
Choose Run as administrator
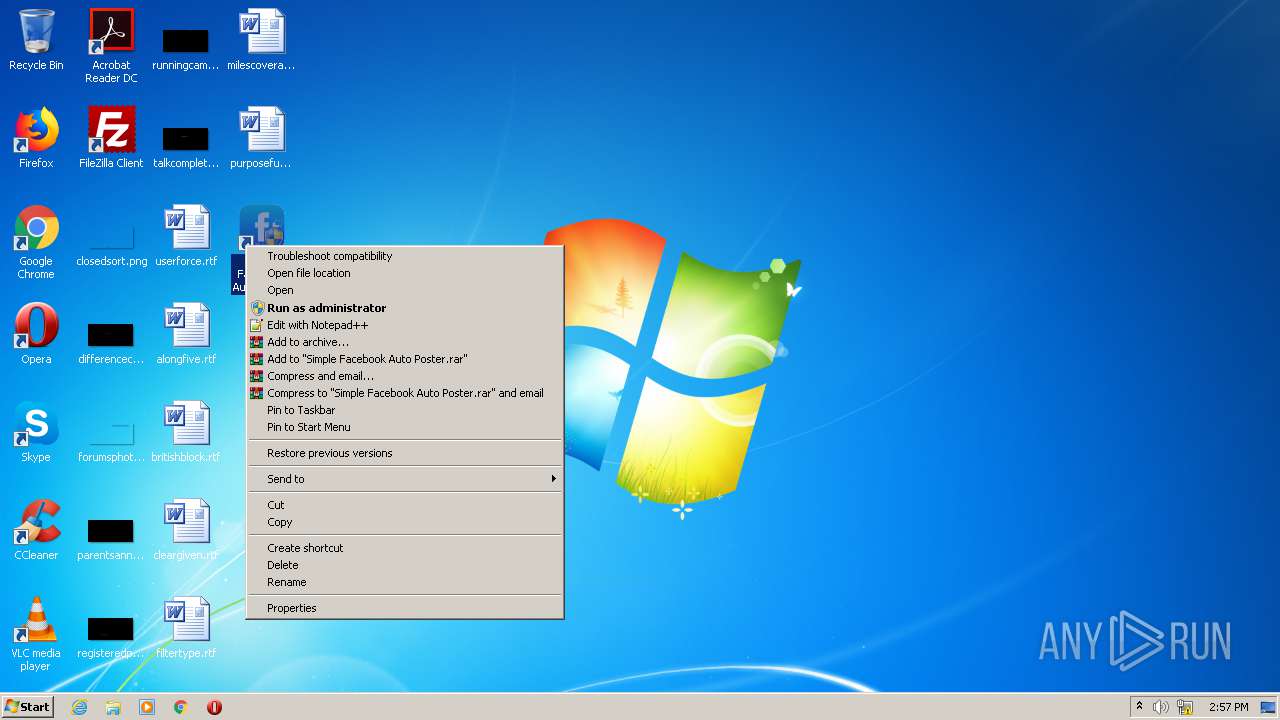click(x=405, y=308)
